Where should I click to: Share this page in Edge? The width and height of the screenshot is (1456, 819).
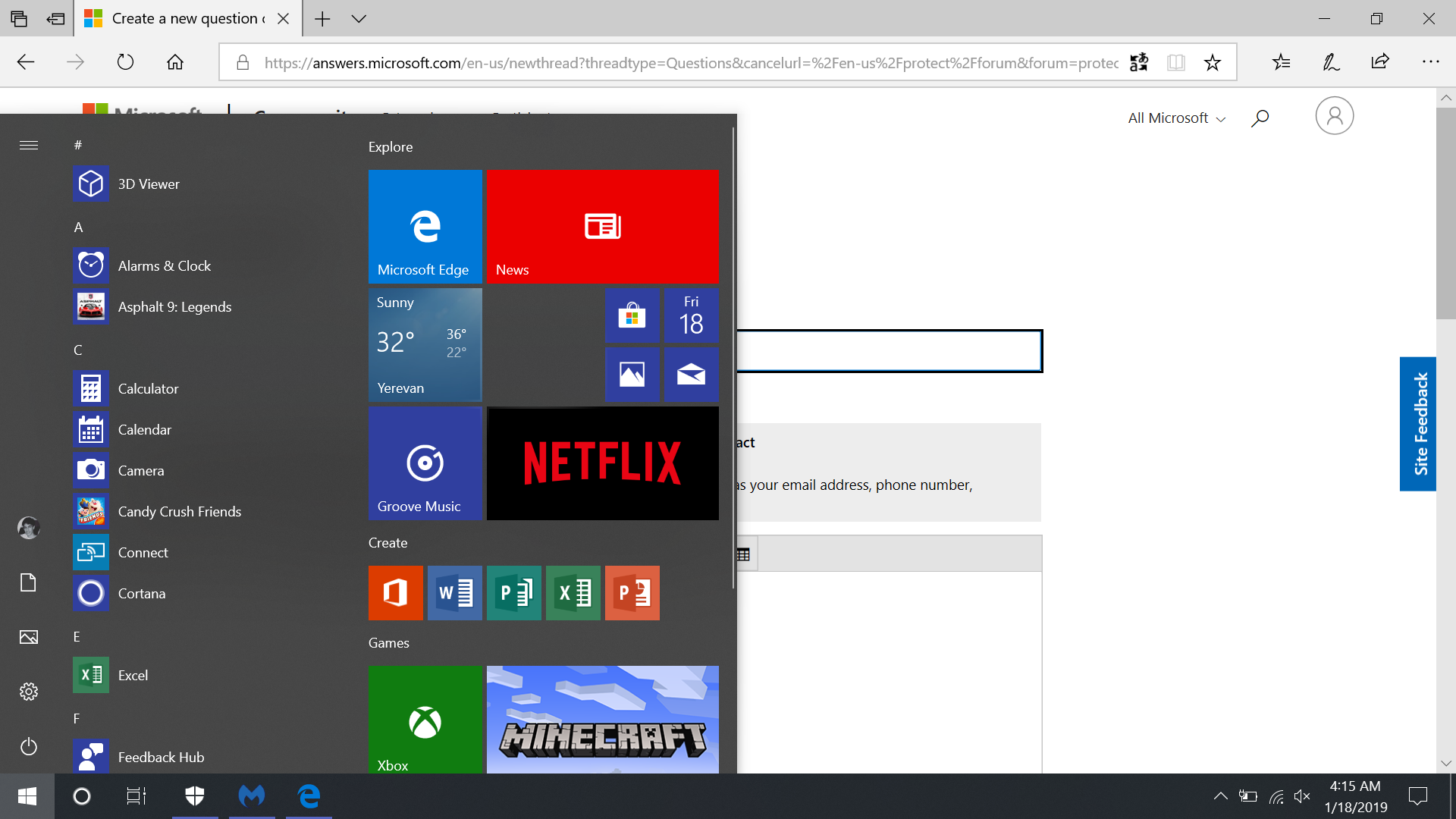[x=1380, y=62]
